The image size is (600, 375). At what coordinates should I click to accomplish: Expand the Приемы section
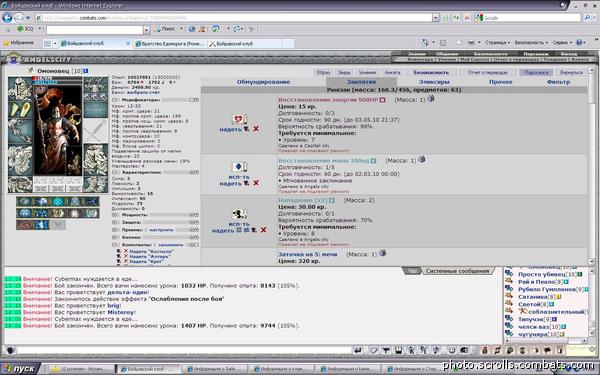tap(114, 230)
